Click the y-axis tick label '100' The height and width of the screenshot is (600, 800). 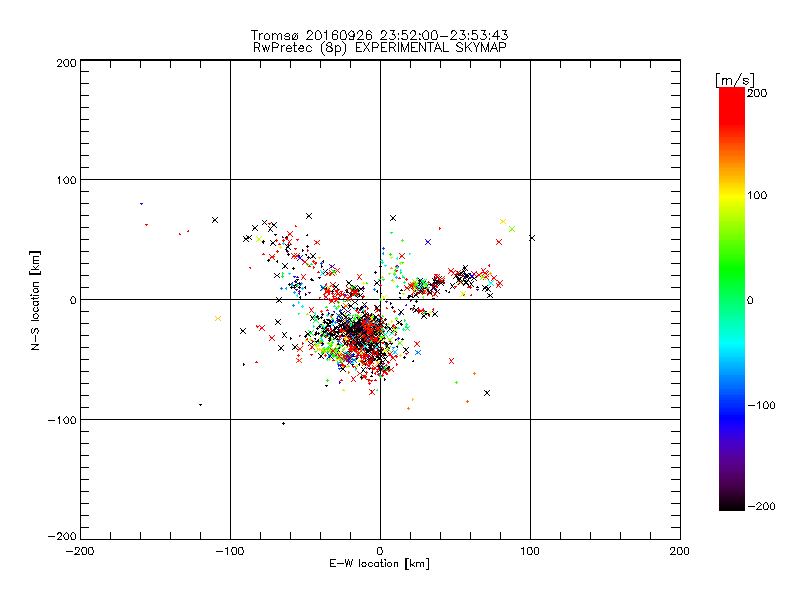pos(66,180)
